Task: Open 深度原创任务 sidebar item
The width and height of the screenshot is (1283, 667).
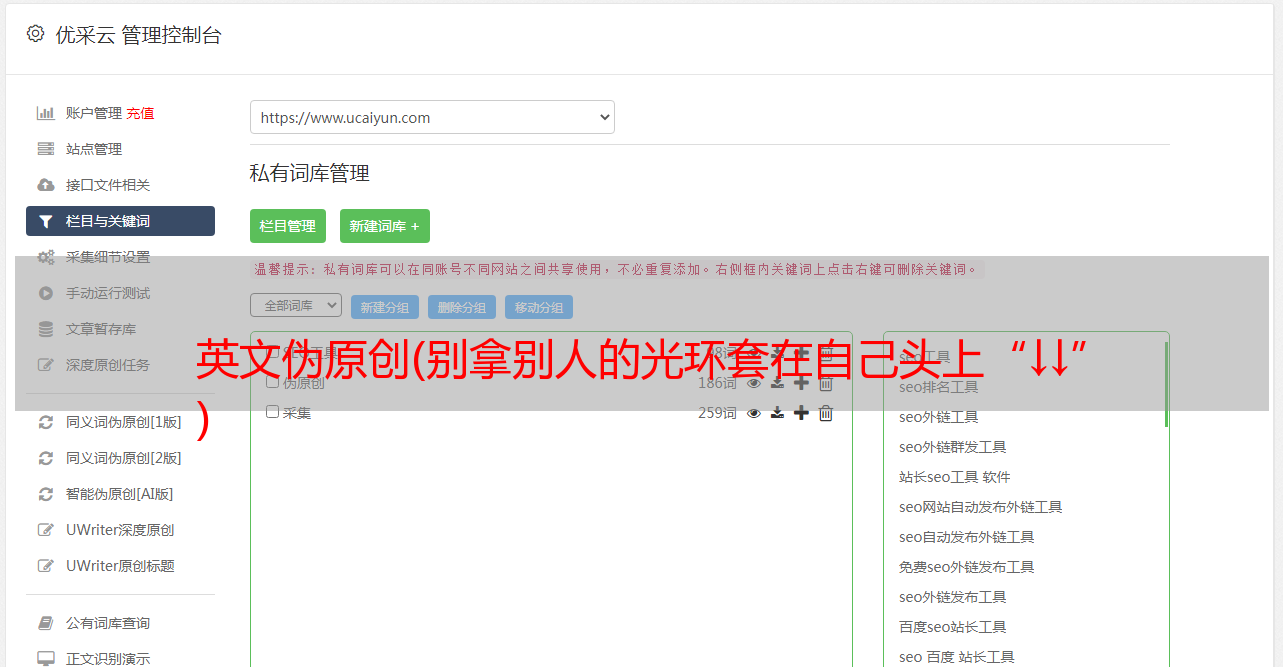Action: pyautogui.click(x=108, y=365)
